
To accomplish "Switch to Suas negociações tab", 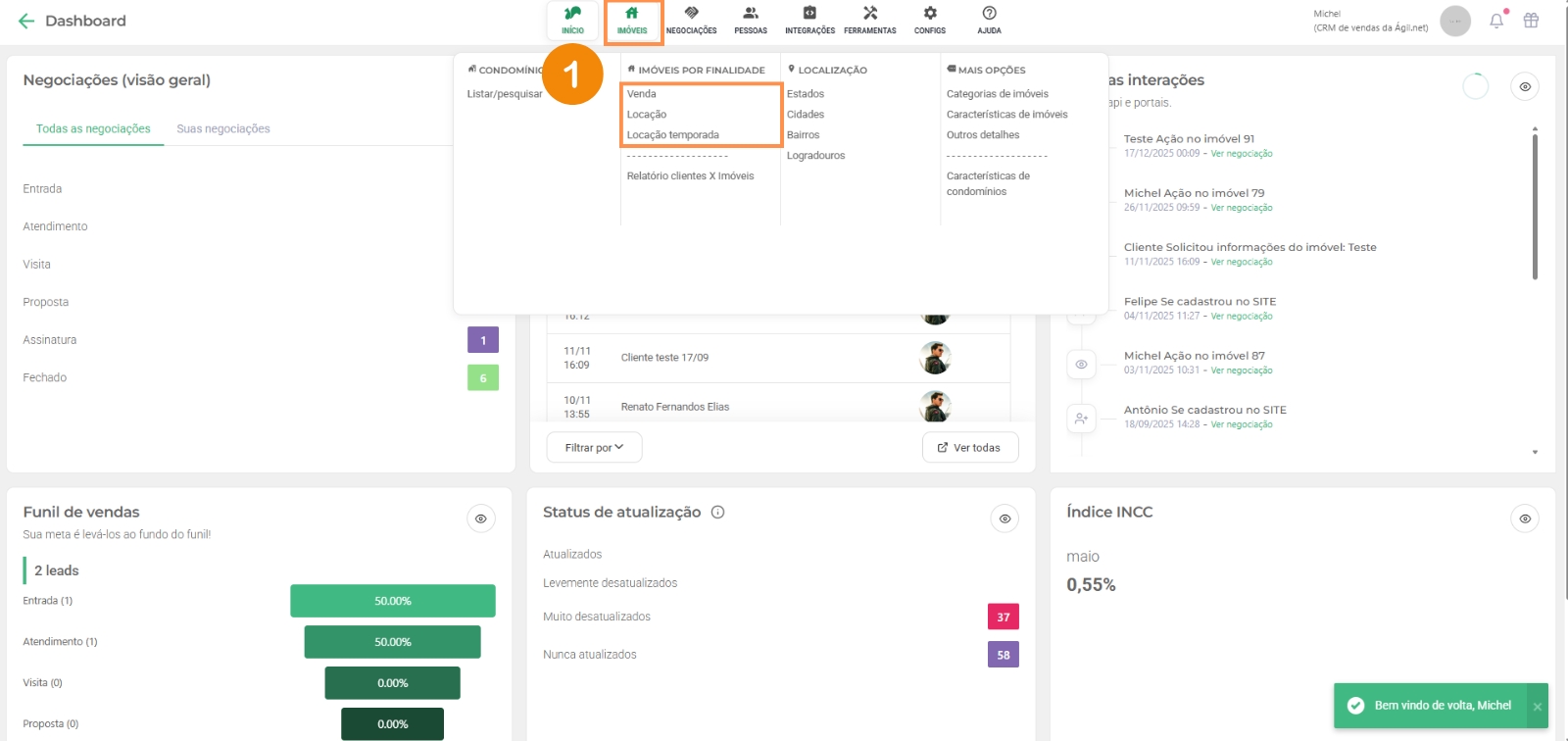I will pos(223,128).
